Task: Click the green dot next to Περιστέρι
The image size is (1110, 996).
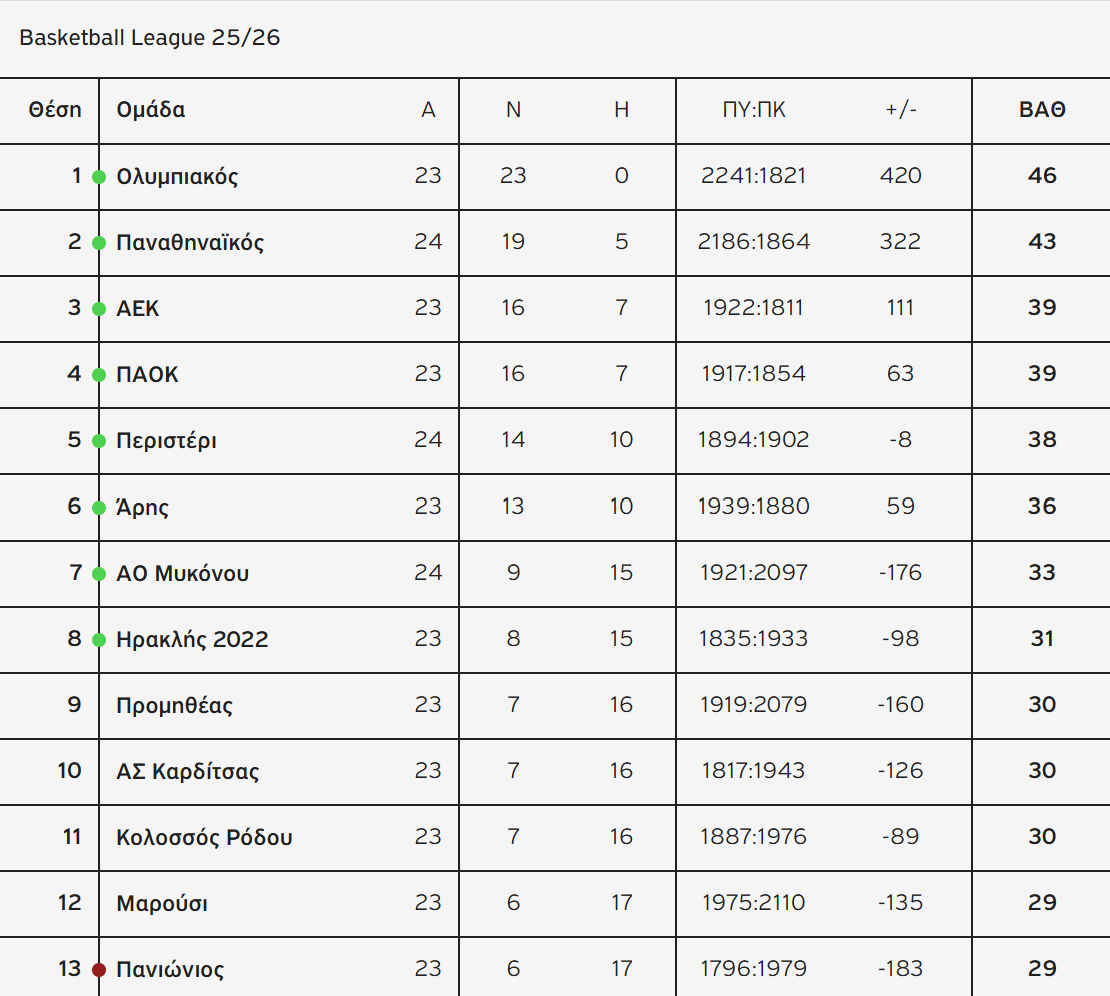Action: point(99,441)
